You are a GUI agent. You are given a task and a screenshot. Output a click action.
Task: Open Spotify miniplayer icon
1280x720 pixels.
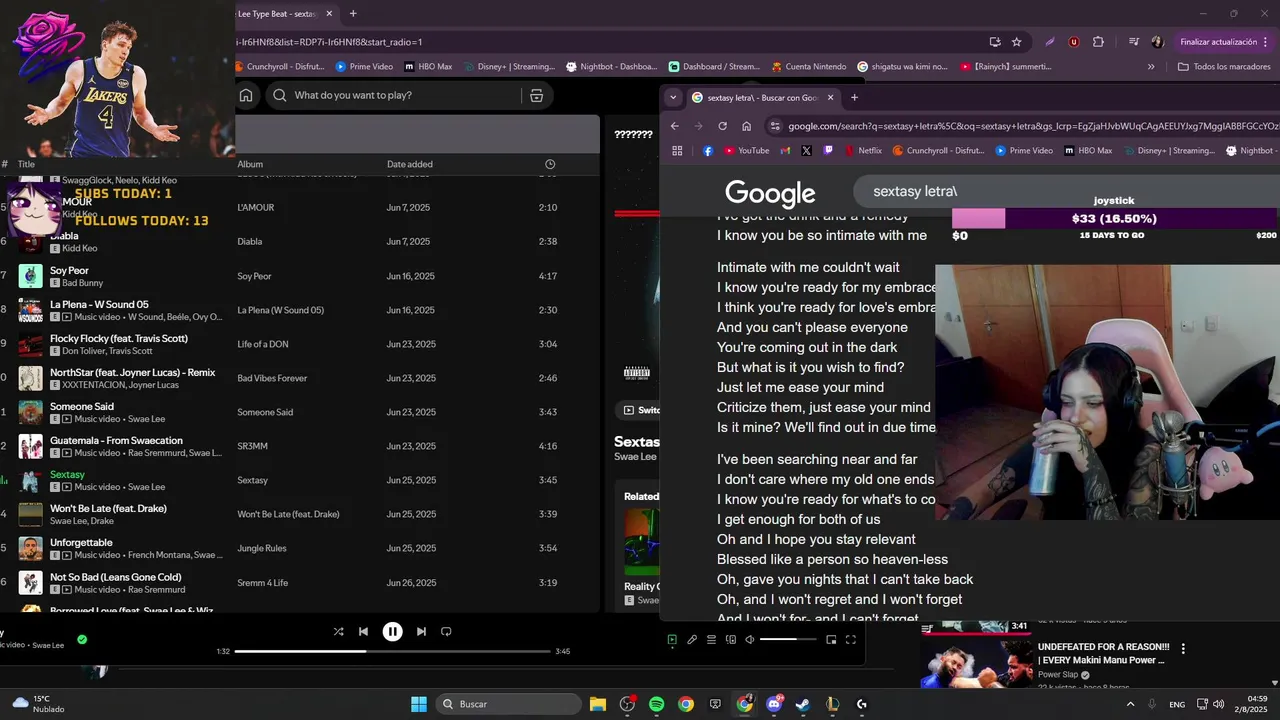coord(831,640)
